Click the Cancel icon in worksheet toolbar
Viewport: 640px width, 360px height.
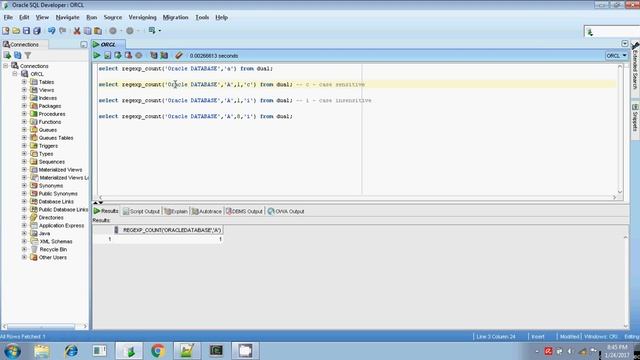pos(139,56)
